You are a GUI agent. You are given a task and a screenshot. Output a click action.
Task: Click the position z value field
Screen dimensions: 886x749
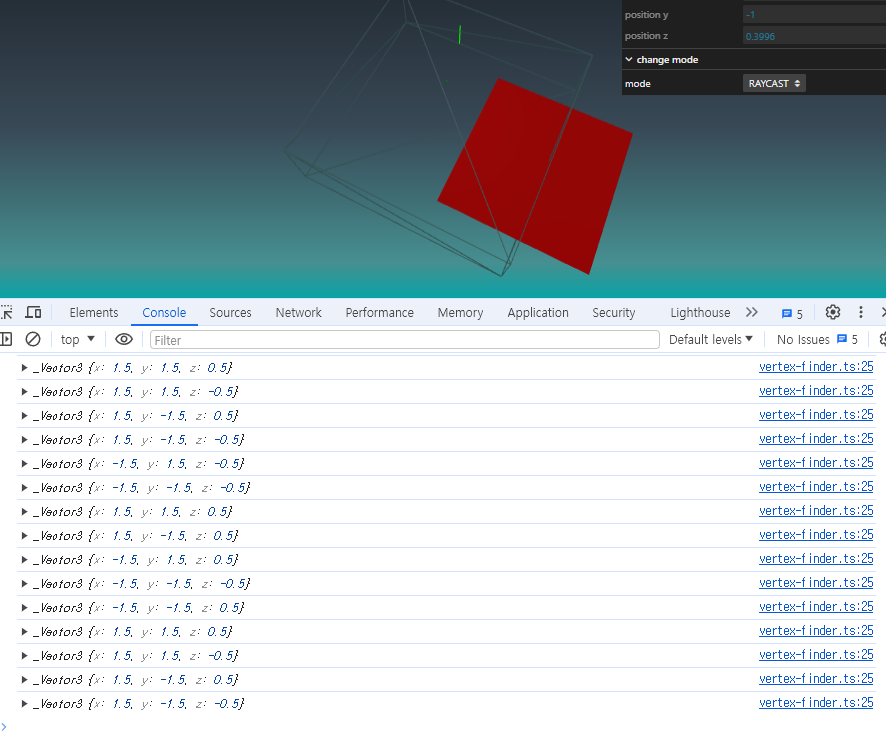(814, 36)
